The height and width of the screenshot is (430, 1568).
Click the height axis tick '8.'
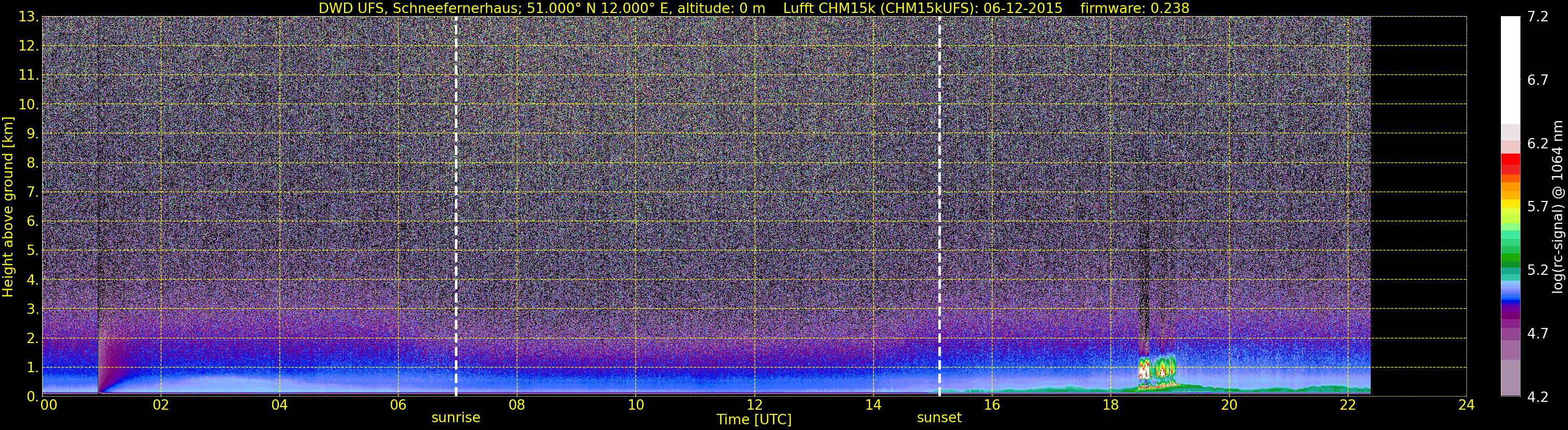(33, 163)
